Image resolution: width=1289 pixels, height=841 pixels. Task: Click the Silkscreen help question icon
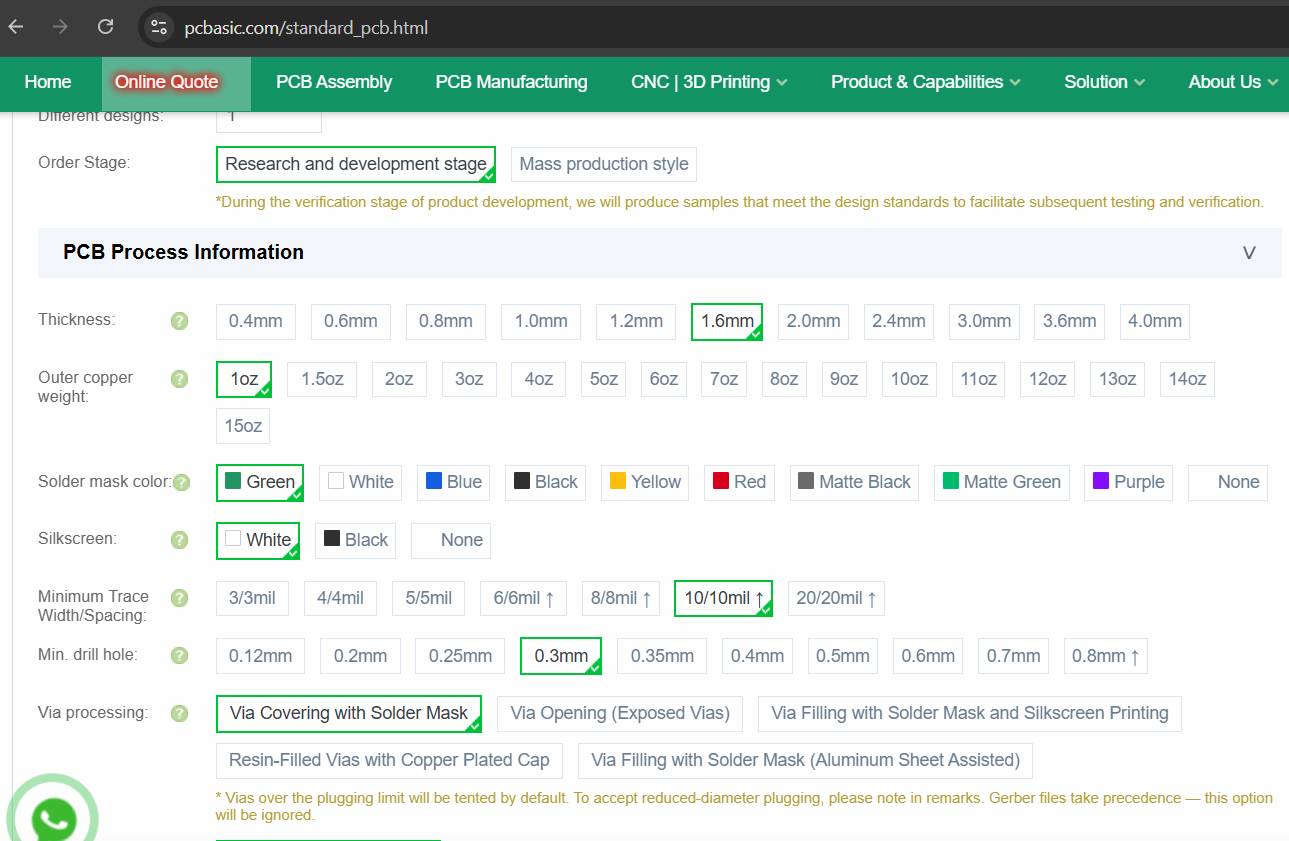tap(179, 540)
